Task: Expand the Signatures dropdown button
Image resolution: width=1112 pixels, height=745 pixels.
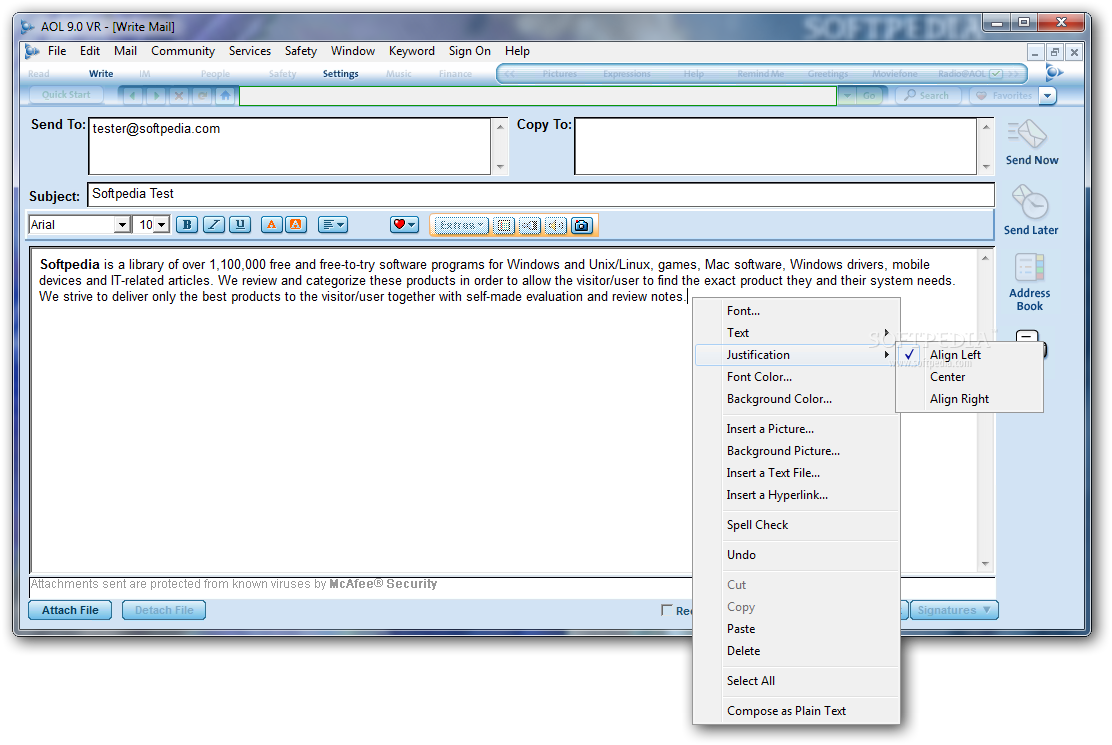Action: 954,610
